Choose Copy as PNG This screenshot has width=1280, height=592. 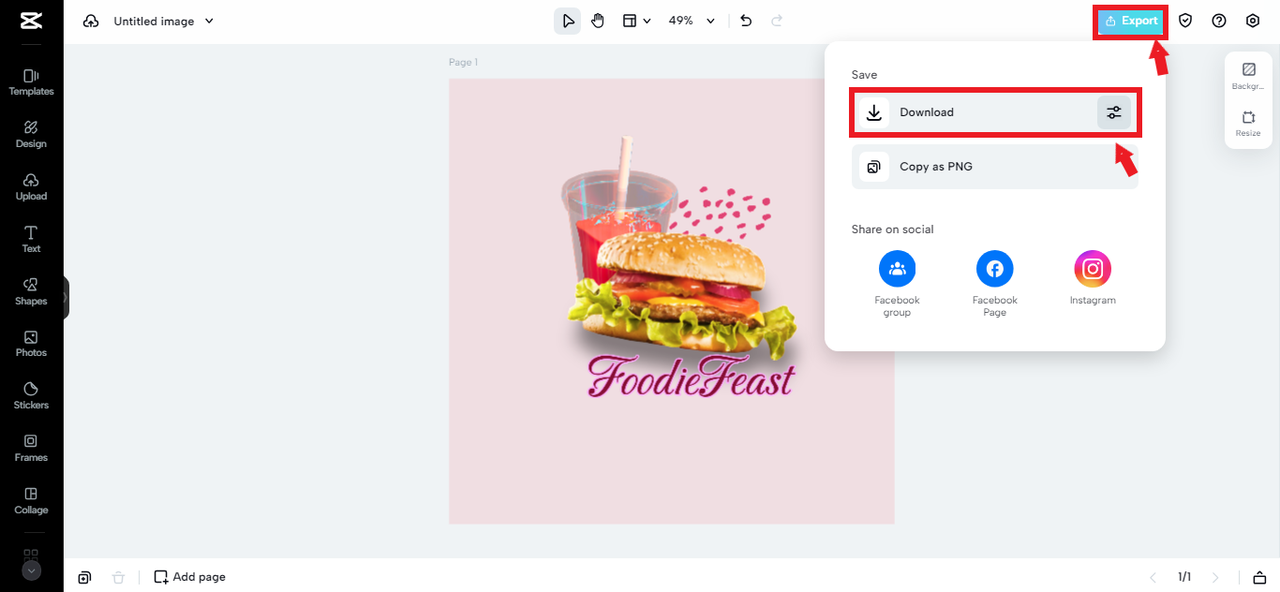(x=995, y=167)
